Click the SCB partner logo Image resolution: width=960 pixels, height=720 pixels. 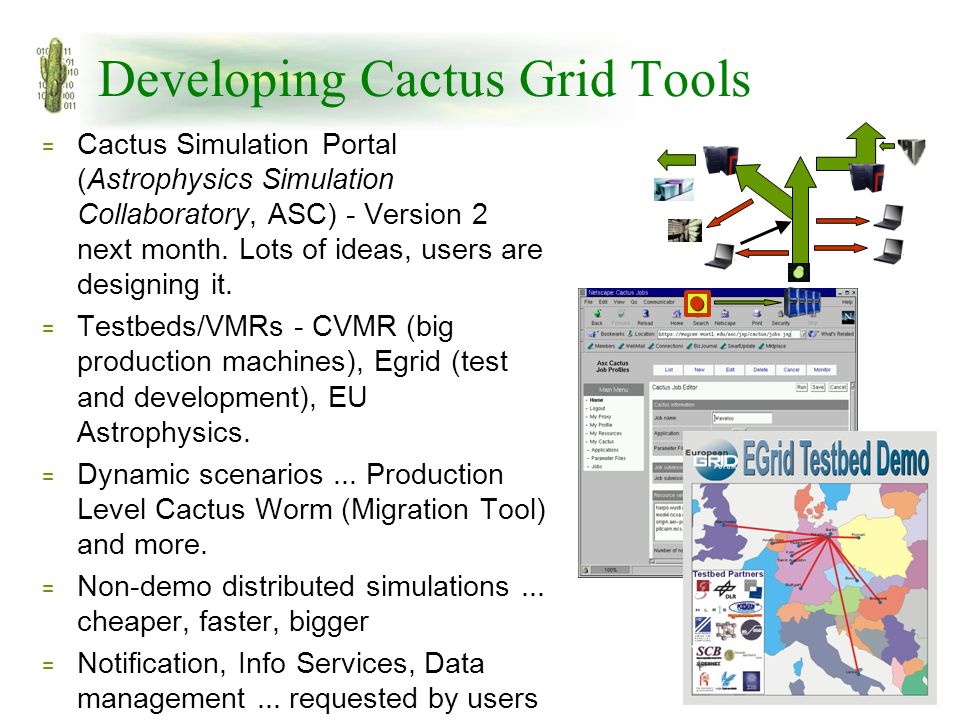pyautogui.click(x=708, y=651)
